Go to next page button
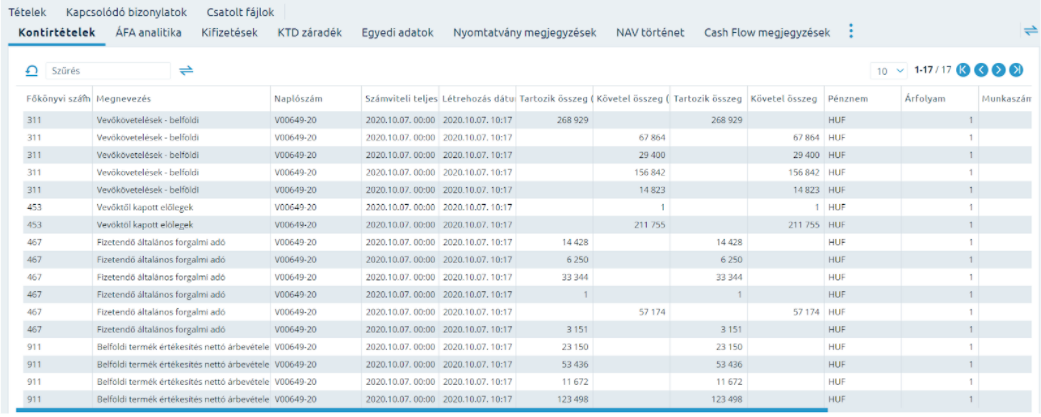Screen dimensions: 1041x417 click(x=999, y=70)
